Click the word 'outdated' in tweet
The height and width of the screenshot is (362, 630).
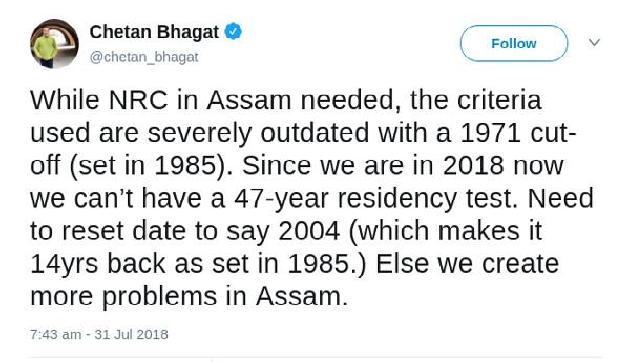click(x=315, y=133)
